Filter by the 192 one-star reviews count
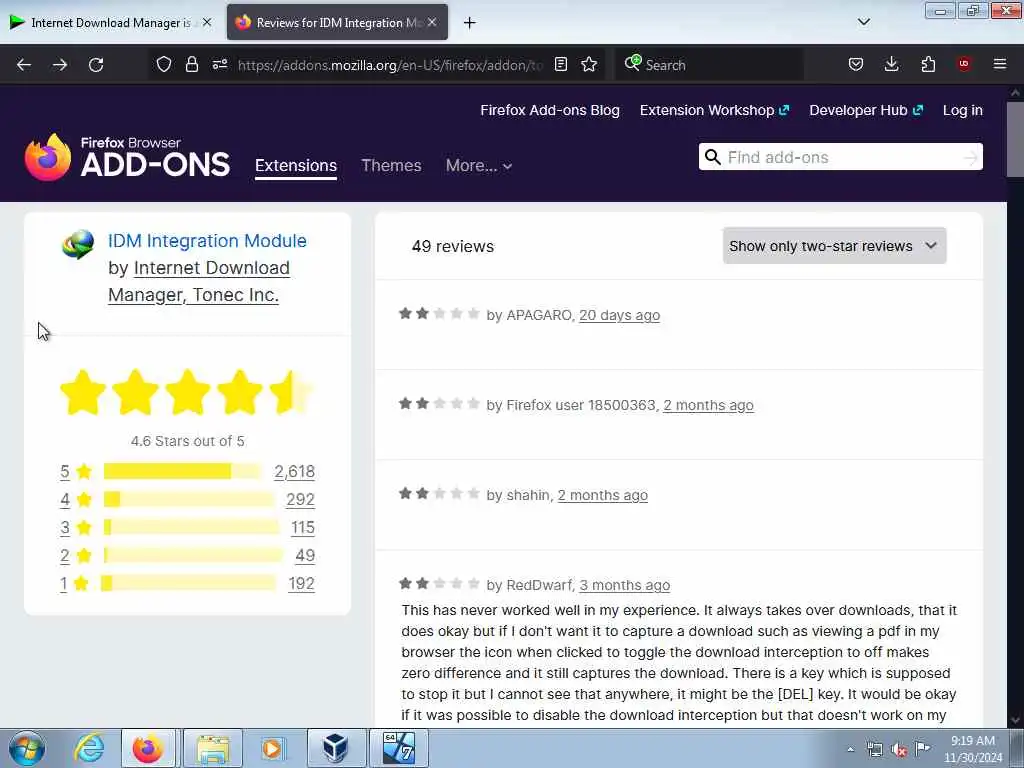This screenshot has height=768, width=1024. [x=301, y=584]
